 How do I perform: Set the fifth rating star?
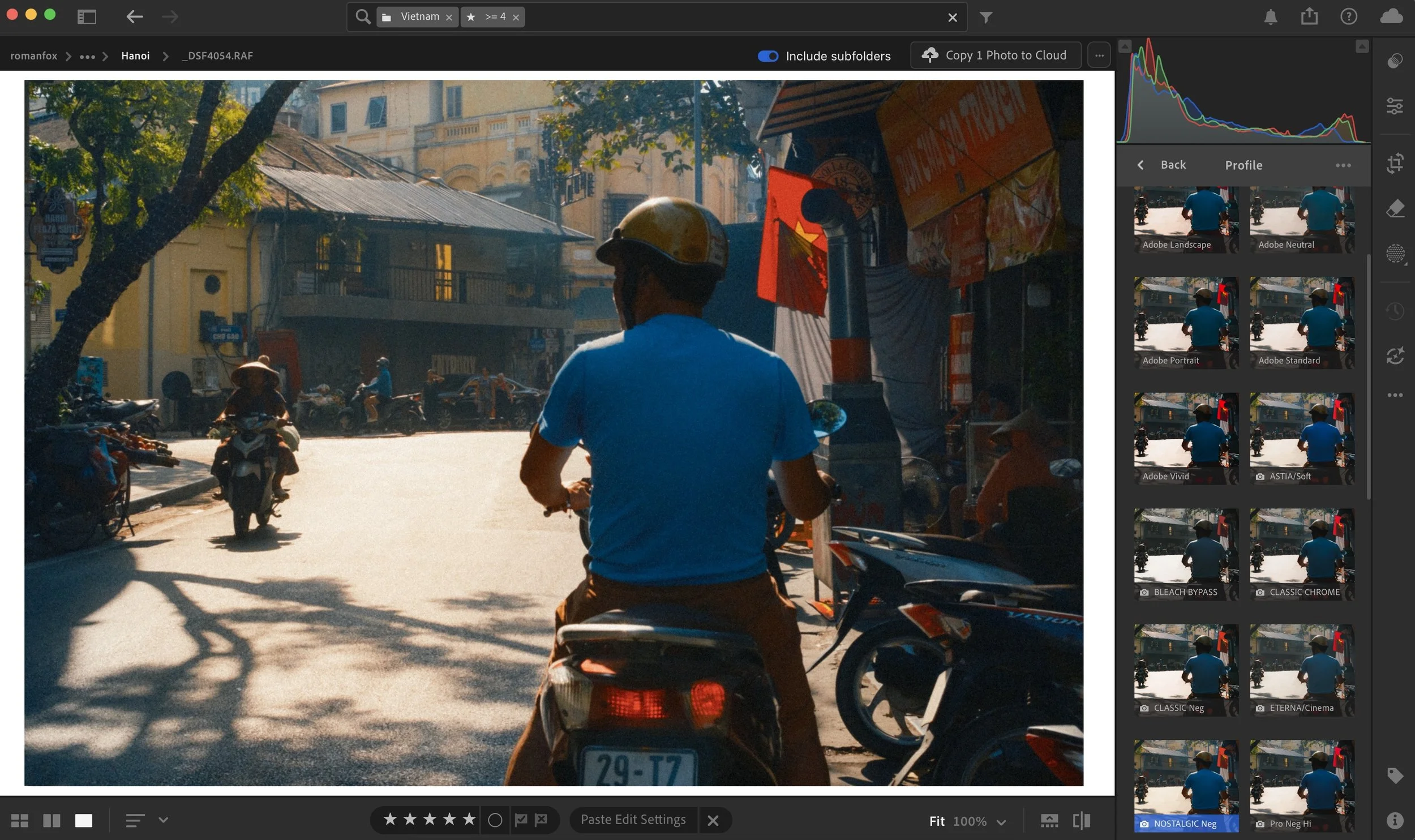coord(469,819)
